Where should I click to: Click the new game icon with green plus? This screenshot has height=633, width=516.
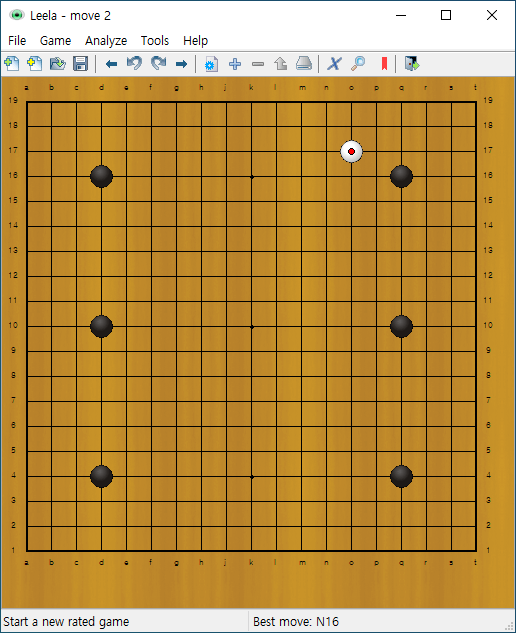click(12, 64)
